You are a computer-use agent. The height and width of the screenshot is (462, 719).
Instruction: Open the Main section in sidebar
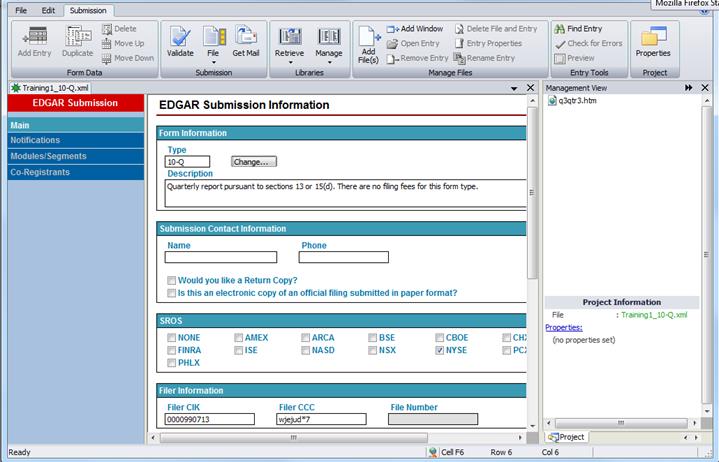tap(76, 125)
